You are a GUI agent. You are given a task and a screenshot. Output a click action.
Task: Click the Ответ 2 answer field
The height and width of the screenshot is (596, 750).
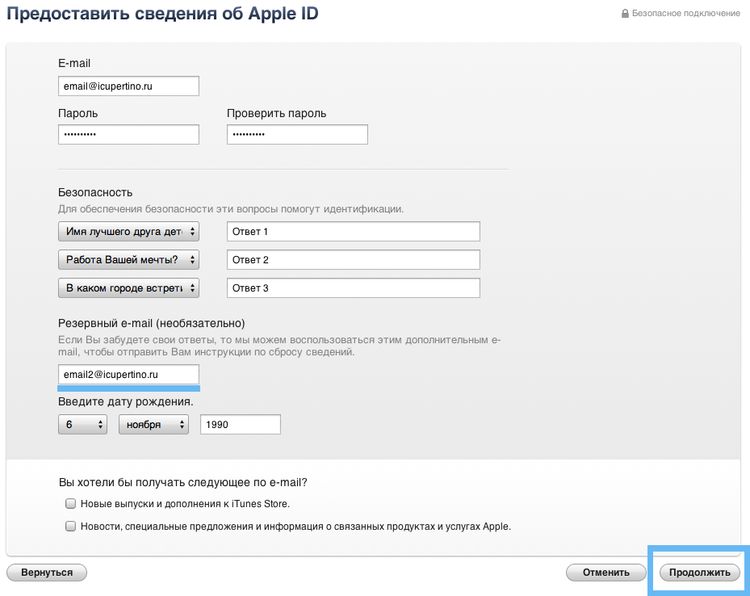pos(353,260)
